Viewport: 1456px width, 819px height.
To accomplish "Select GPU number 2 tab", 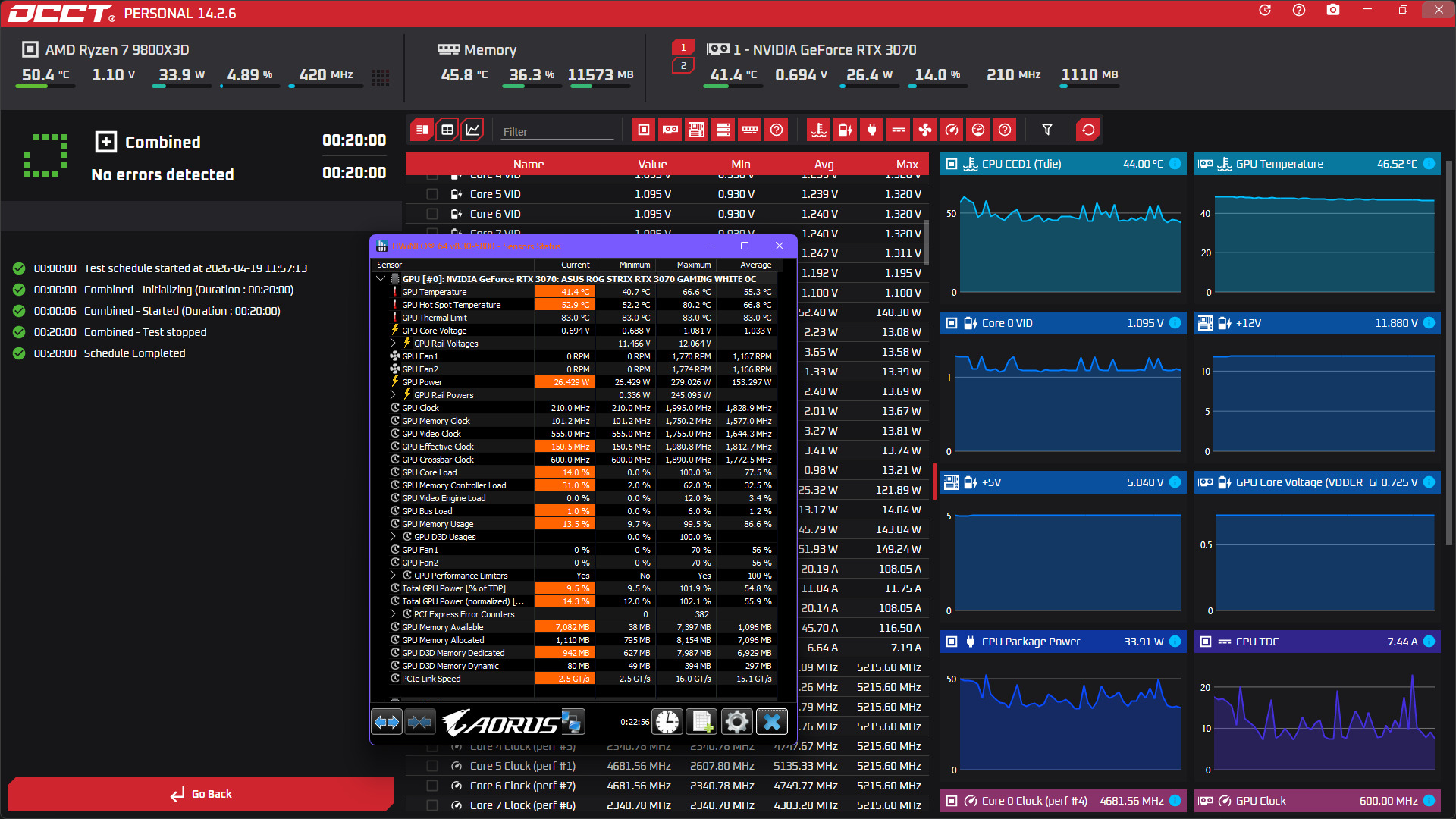I will (682, 66).
